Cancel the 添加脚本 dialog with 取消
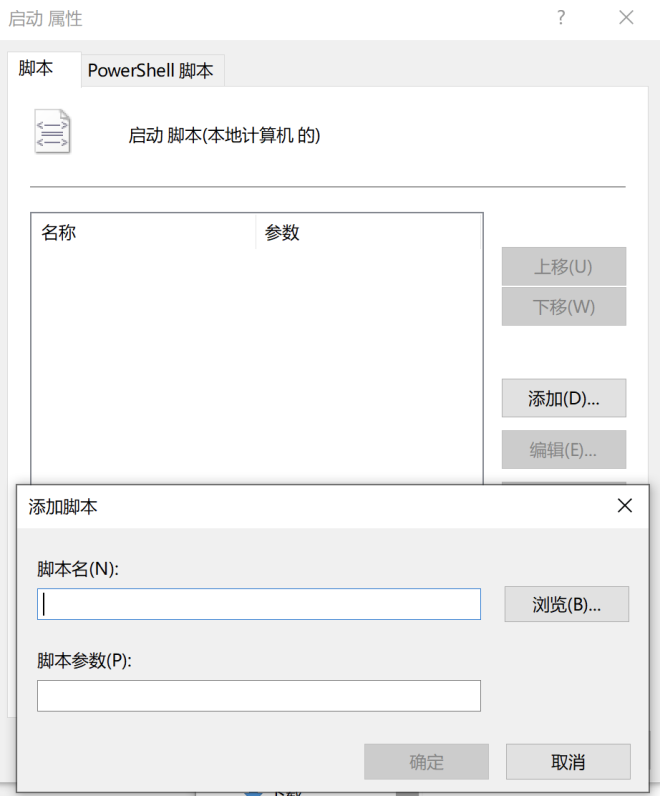The height and width of the screenshot is (796, 660). (568, 762)
